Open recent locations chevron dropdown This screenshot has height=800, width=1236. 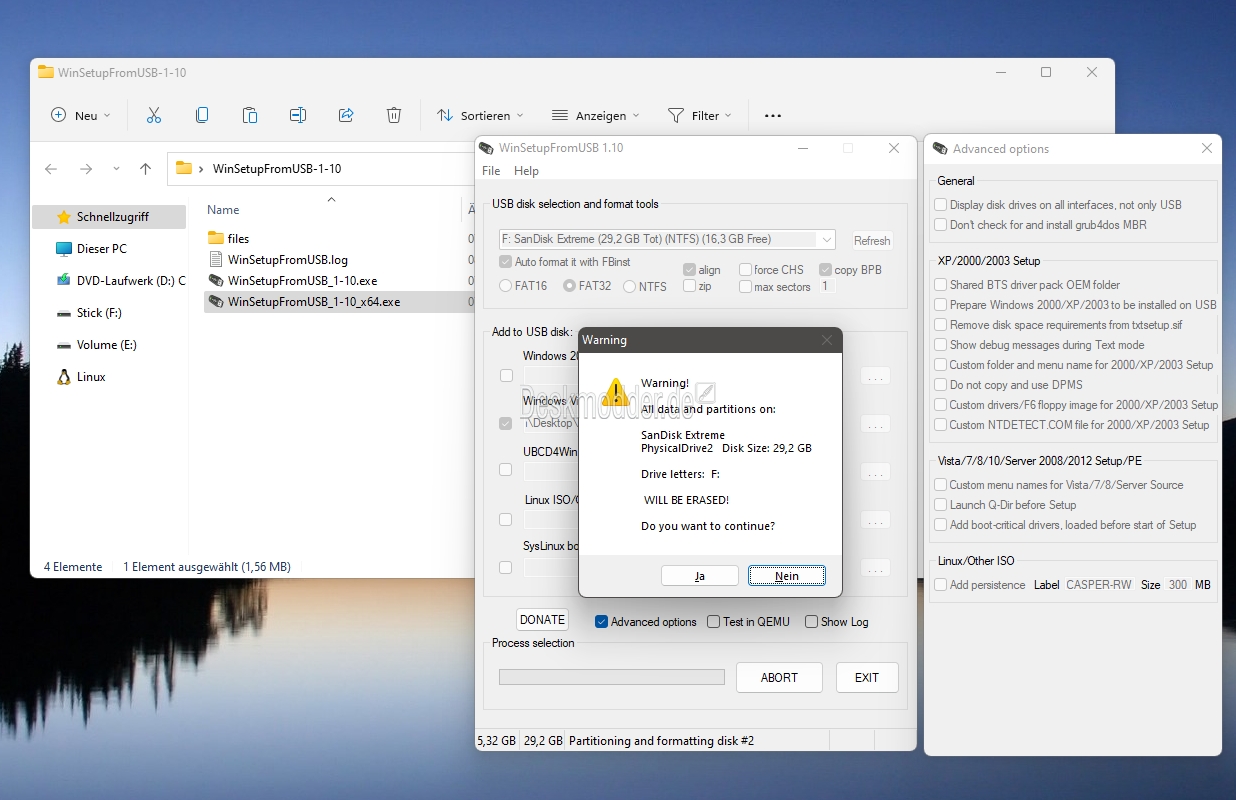click(116, 169)
